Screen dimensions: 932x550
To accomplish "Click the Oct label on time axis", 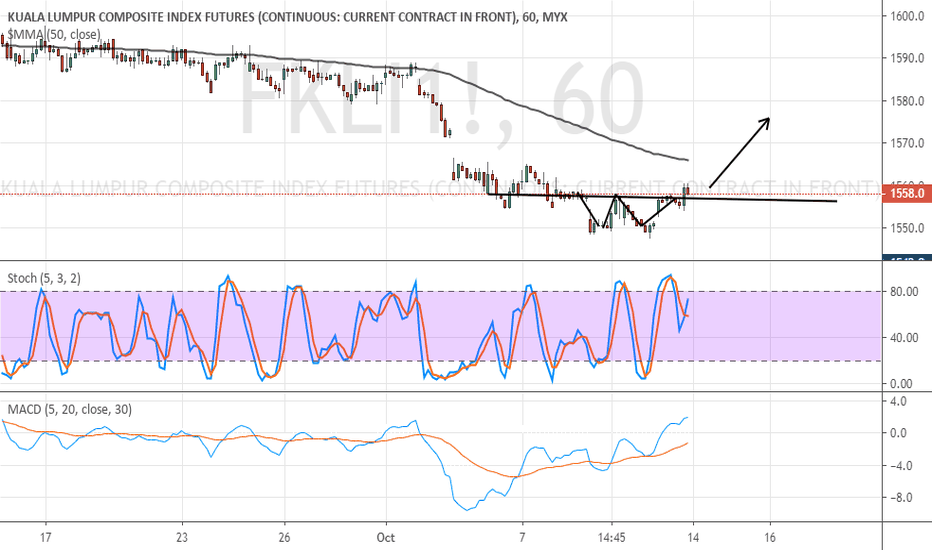I will tap(386, 538).
